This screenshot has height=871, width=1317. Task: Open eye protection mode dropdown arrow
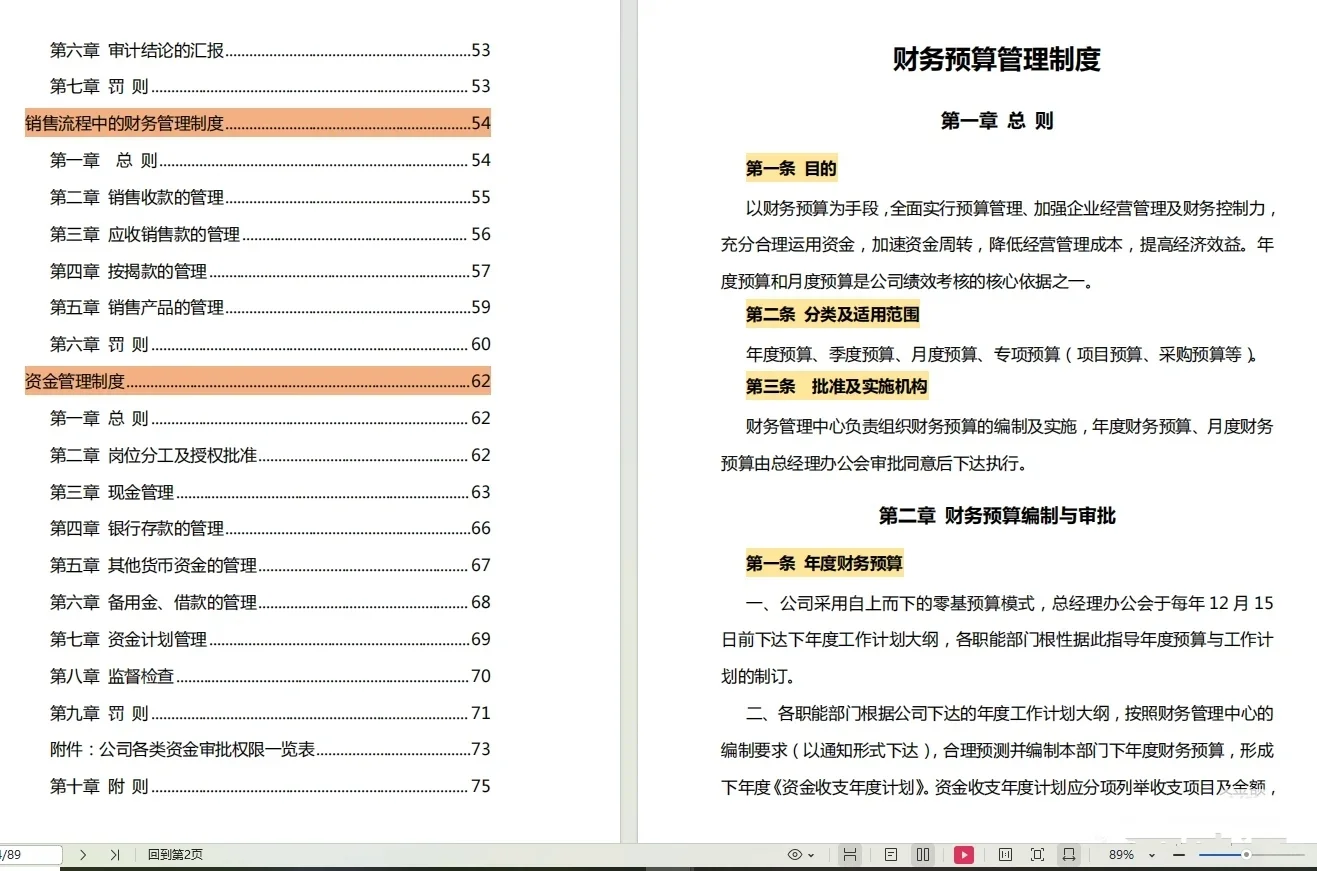click(x=811, y=855)
